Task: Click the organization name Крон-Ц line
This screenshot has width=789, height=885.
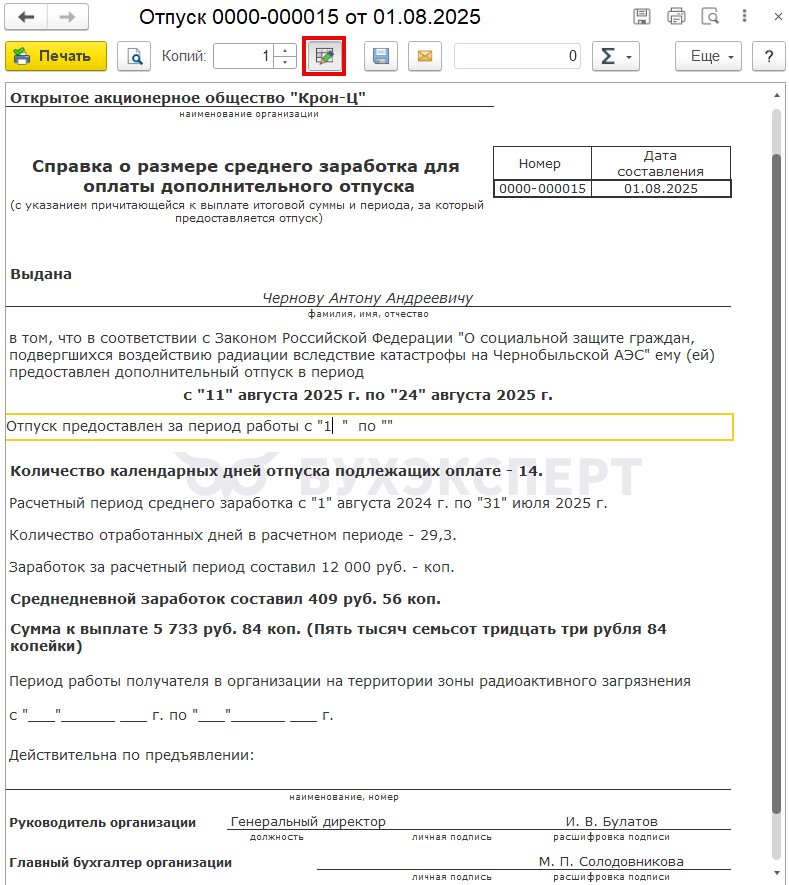Action: (x=188, y=98)
